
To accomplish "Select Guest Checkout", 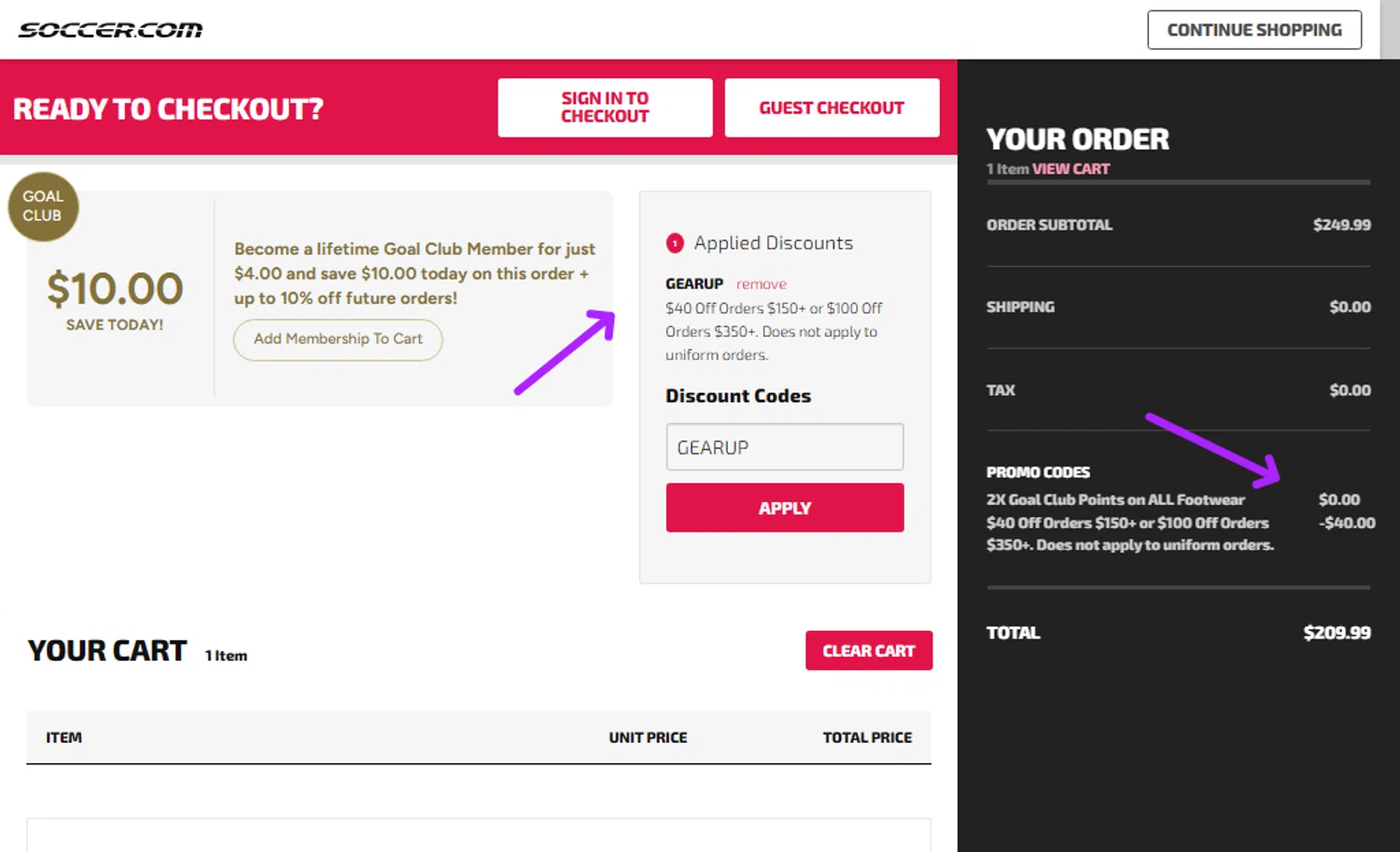I will coord(831,107).
